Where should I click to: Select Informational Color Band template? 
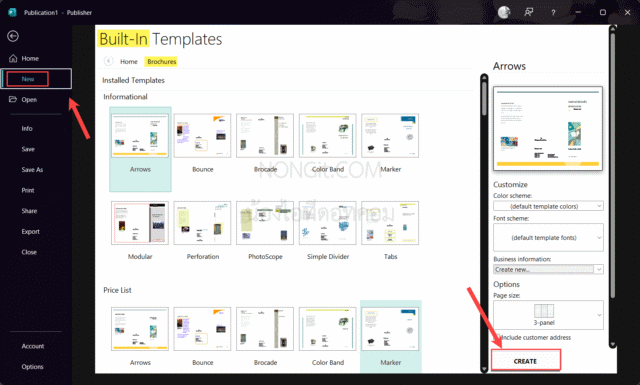[x=328, y=143]
